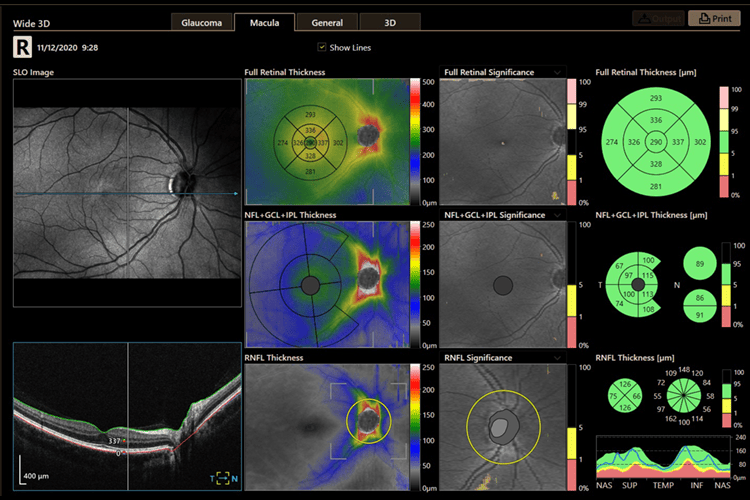Switch to the Glaucoma tab
Viewport: 750px width, 500px height.
(200, 21)
